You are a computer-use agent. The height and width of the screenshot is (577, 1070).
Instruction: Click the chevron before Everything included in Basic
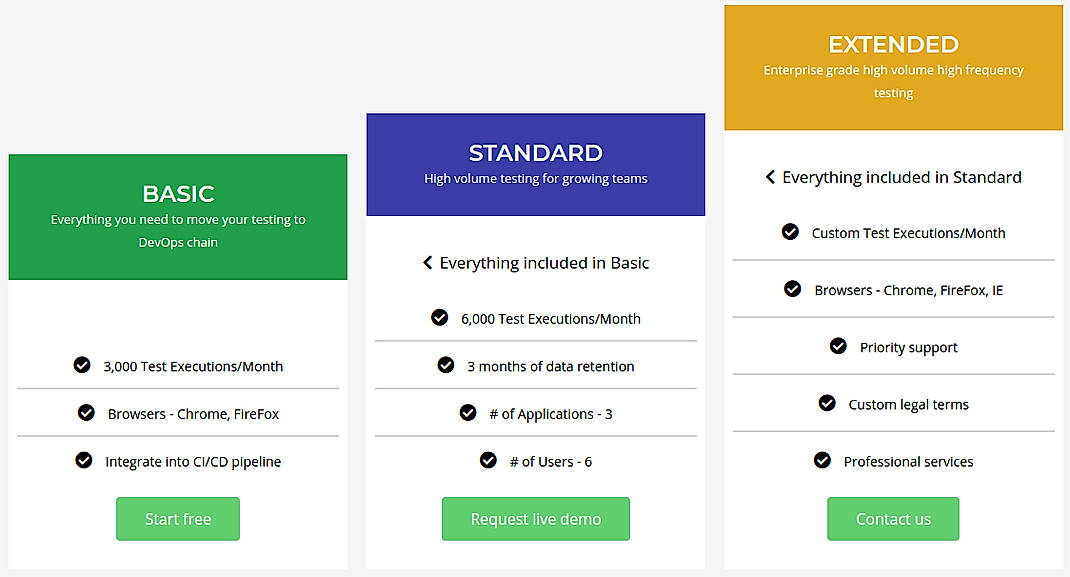pyautogui.click(x=428, y=263)
